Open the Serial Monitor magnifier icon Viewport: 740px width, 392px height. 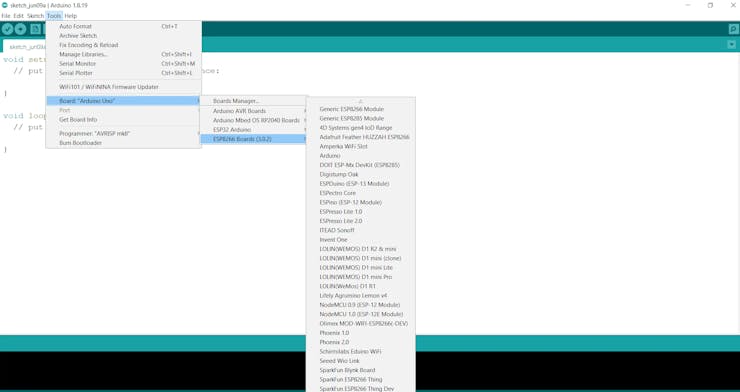pos(733,29)
